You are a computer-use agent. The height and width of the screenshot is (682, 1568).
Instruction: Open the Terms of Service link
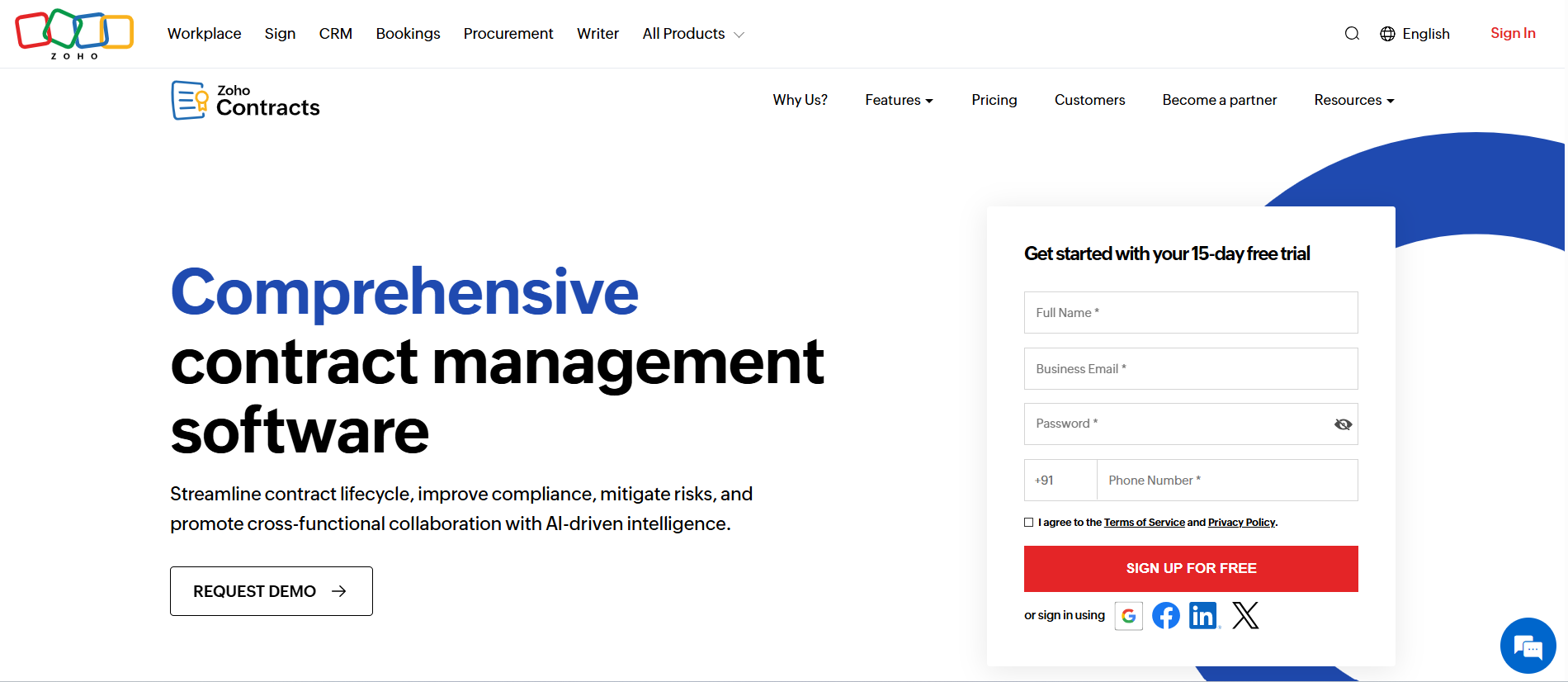click(x=1145, y=523)
